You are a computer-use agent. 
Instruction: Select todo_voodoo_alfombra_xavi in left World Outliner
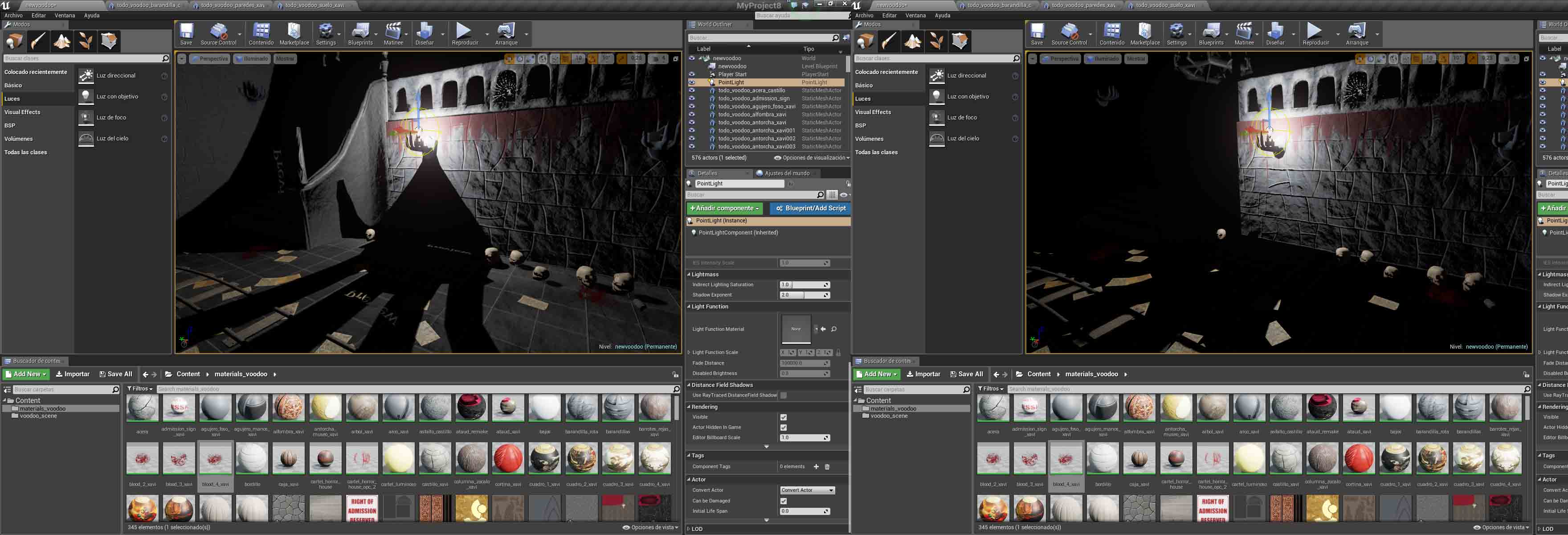[752, 115]
